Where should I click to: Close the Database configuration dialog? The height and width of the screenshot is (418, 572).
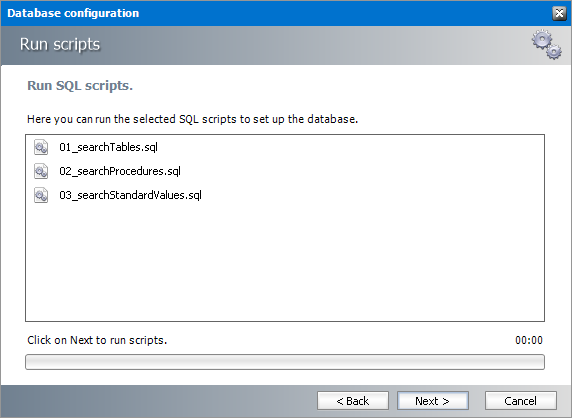point(559,13)
